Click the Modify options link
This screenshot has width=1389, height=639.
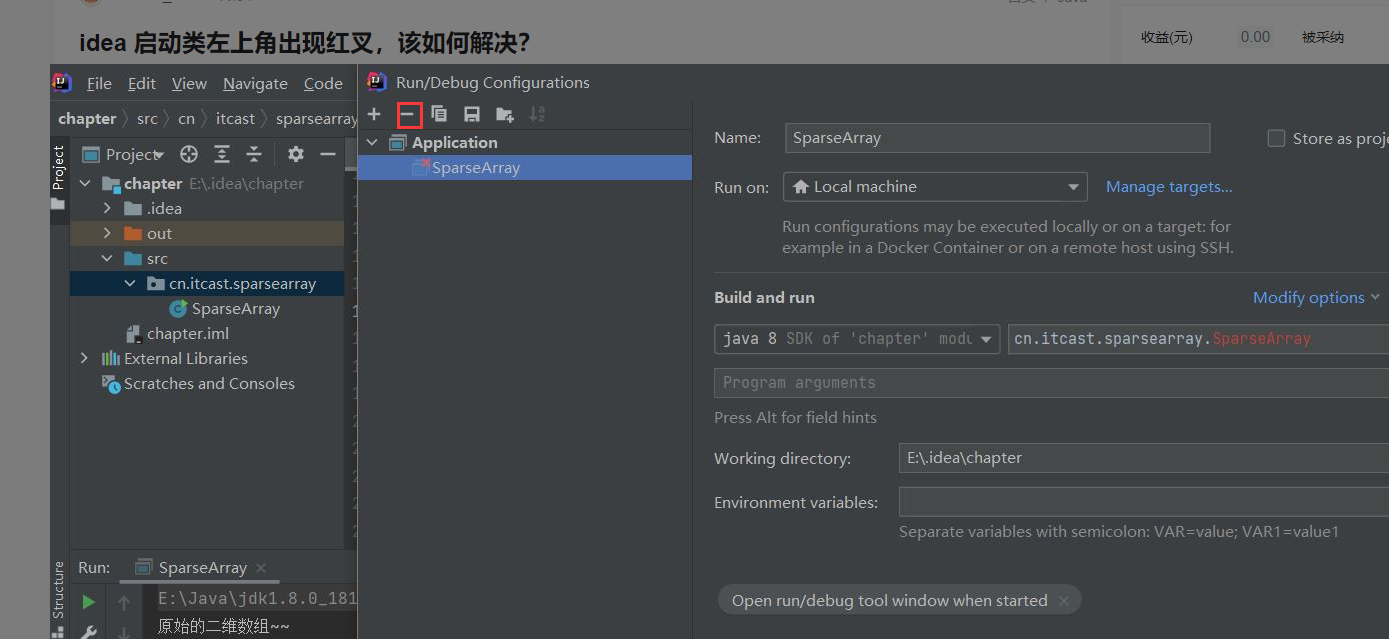[1308, 298]
